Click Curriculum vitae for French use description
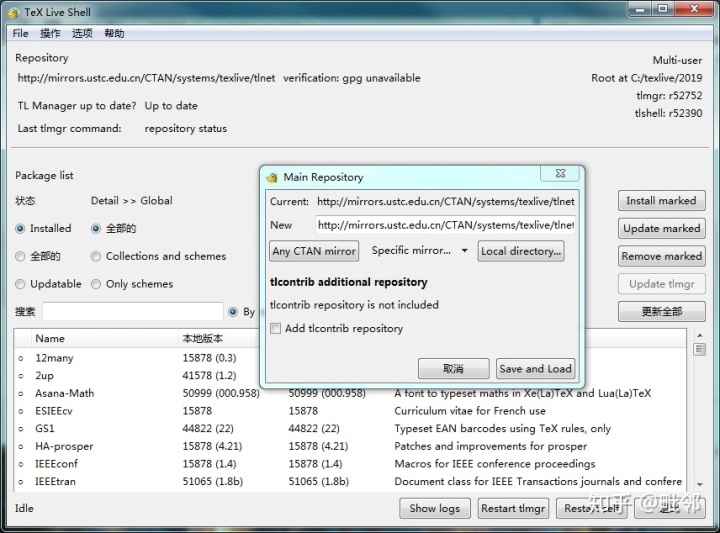 470,411
